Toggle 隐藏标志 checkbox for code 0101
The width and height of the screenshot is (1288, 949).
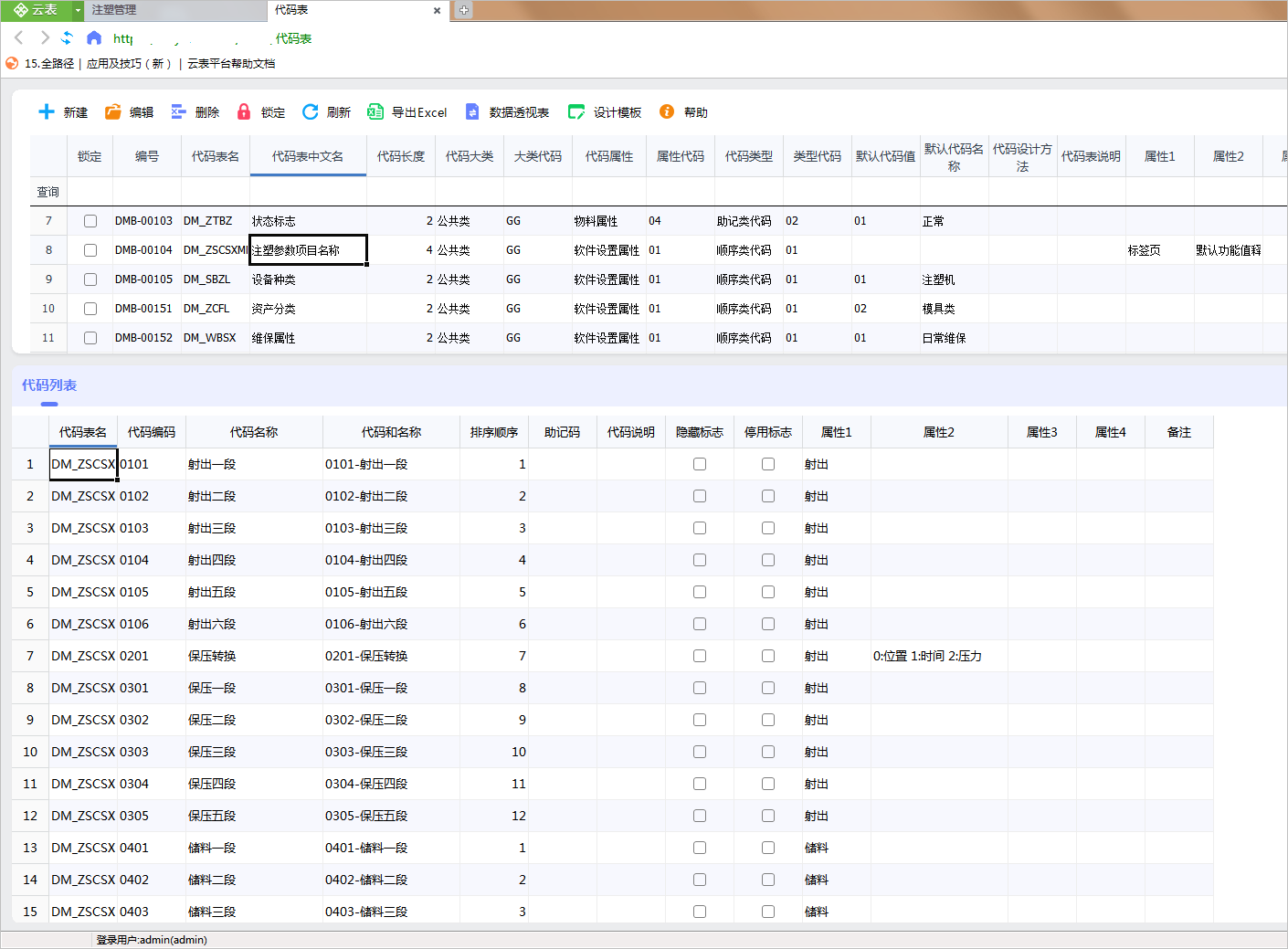(x=700, y=464)
